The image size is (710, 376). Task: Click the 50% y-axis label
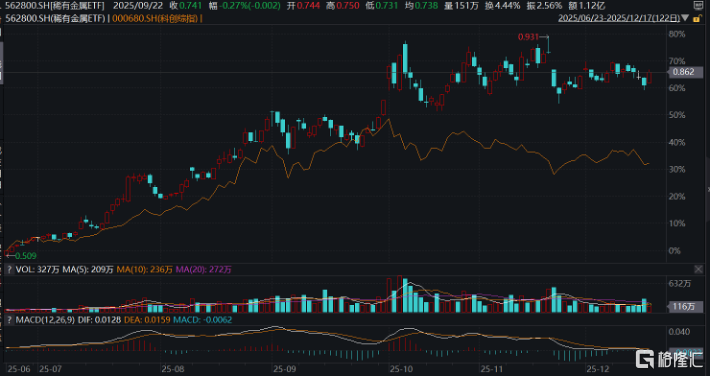point(677,115)
